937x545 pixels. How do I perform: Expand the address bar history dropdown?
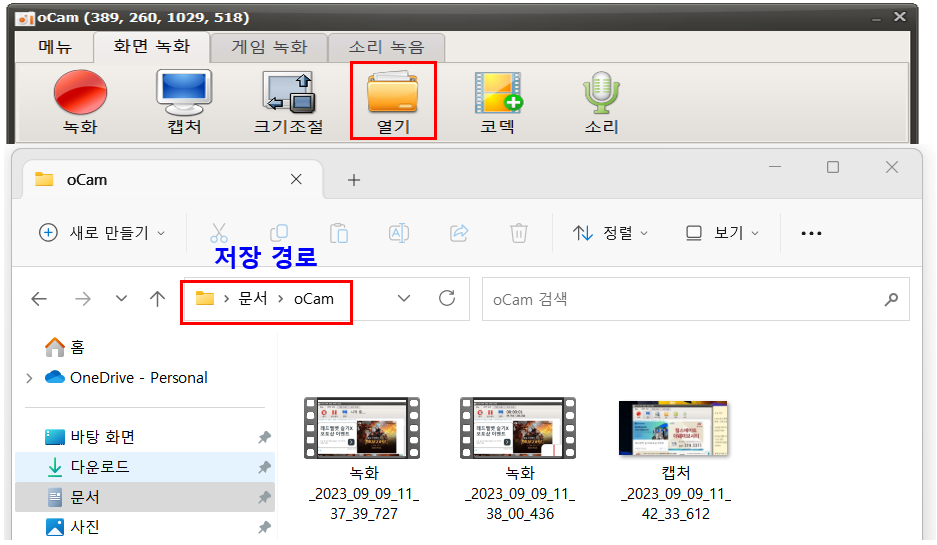(x=404, y=298)
